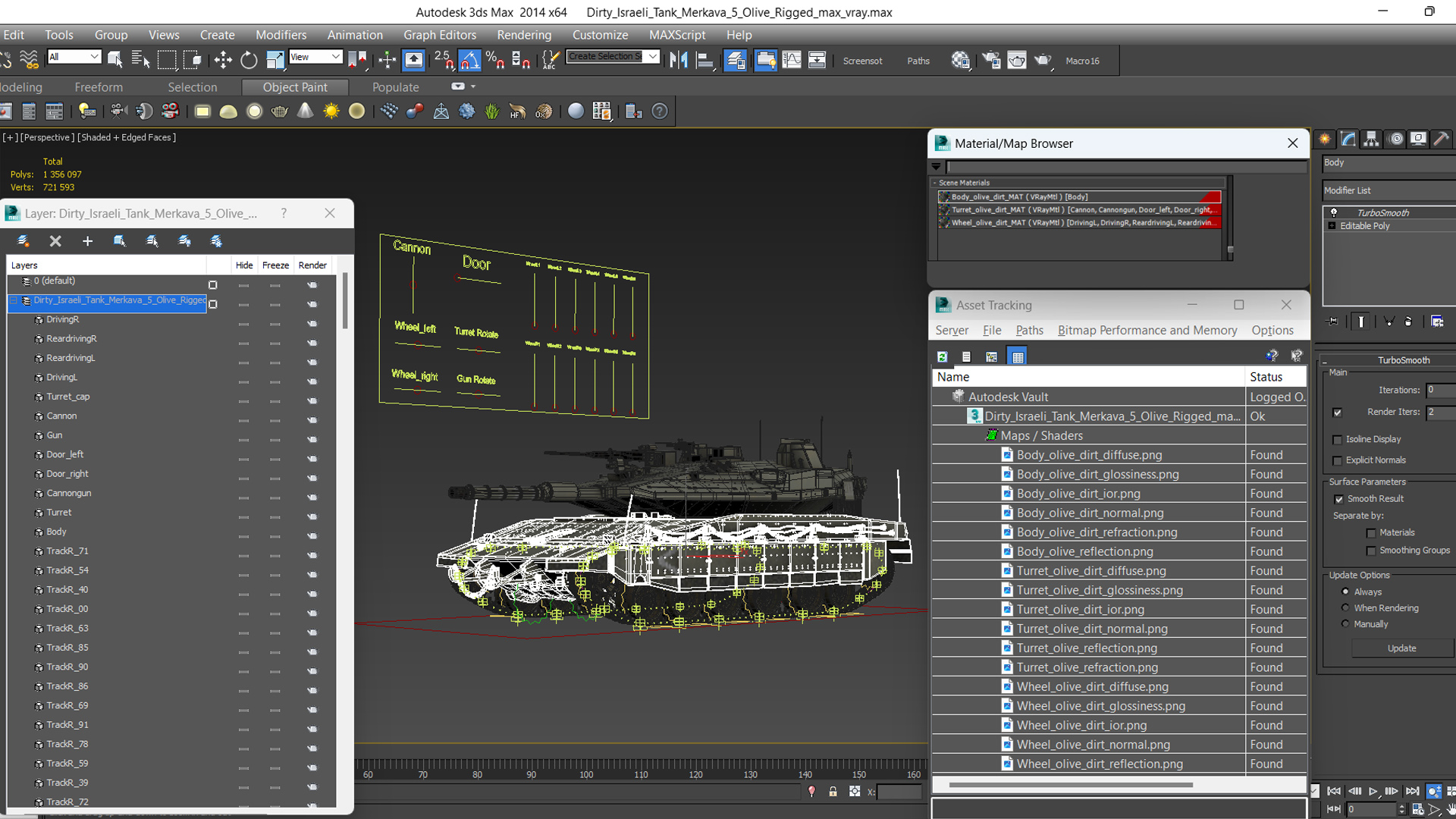Click the sun light icon
This screenshot has height=819, width=1456.
tap(331, 111)
